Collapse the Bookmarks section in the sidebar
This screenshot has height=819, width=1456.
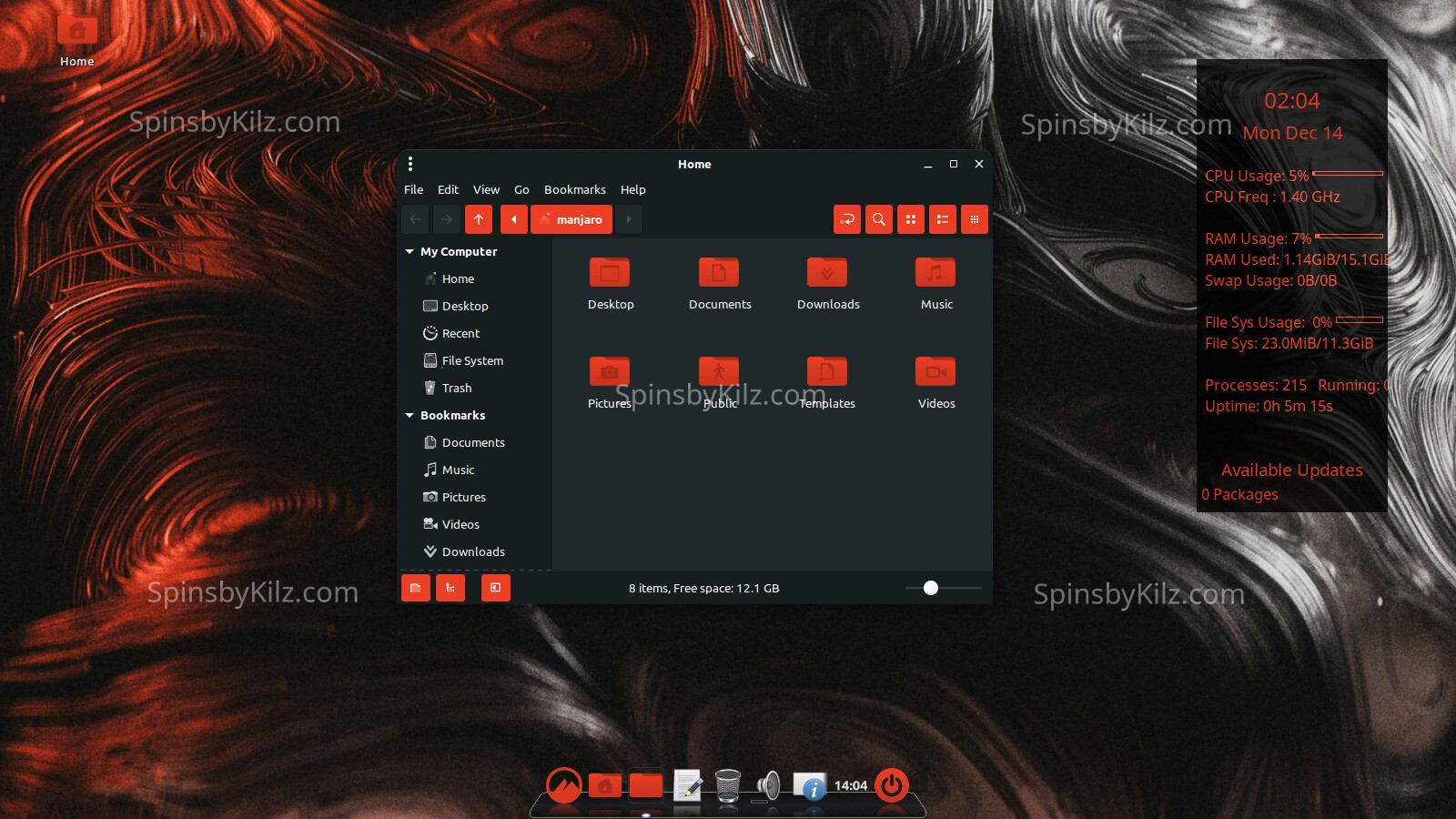click(x=409, y=416)
